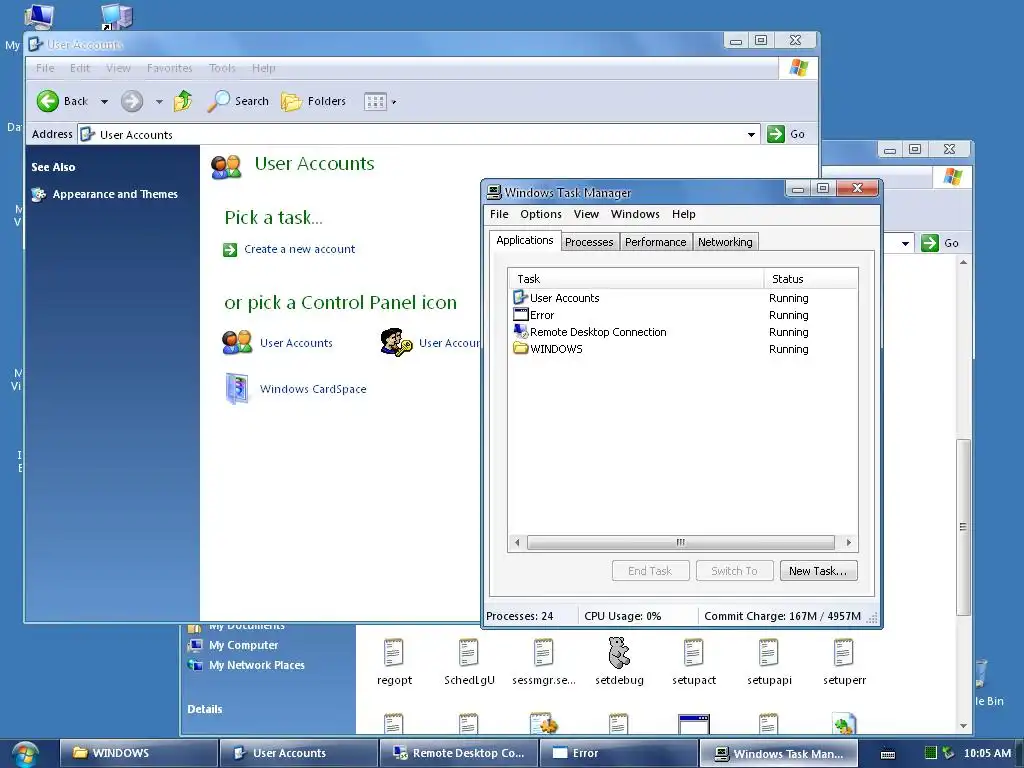1024x768 pixels.
Task: Switch to the Networking tab
Action: (x=725, y=242)
